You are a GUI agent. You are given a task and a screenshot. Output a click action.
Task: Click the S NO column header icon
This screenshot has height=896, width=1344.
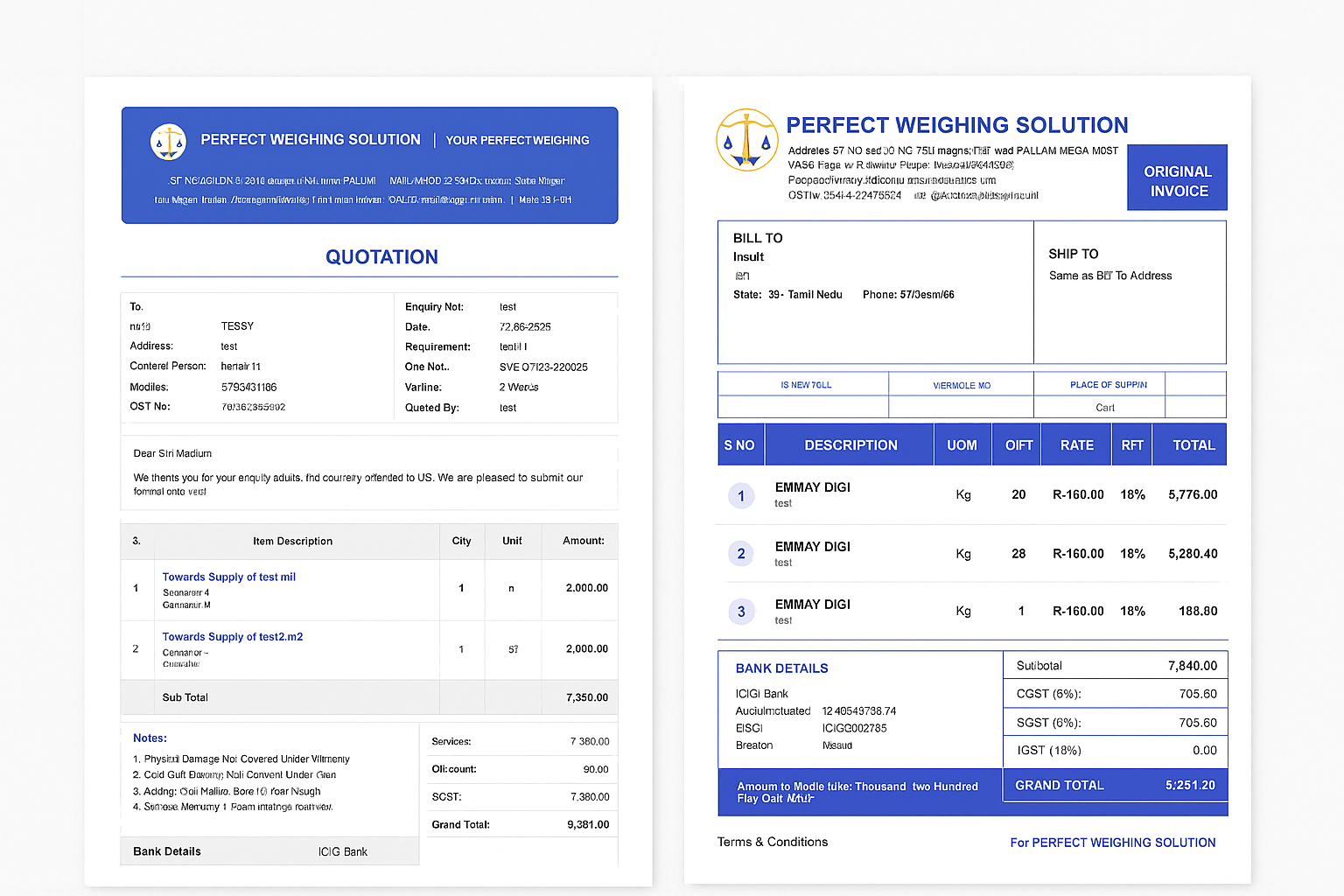coord(740,444)
